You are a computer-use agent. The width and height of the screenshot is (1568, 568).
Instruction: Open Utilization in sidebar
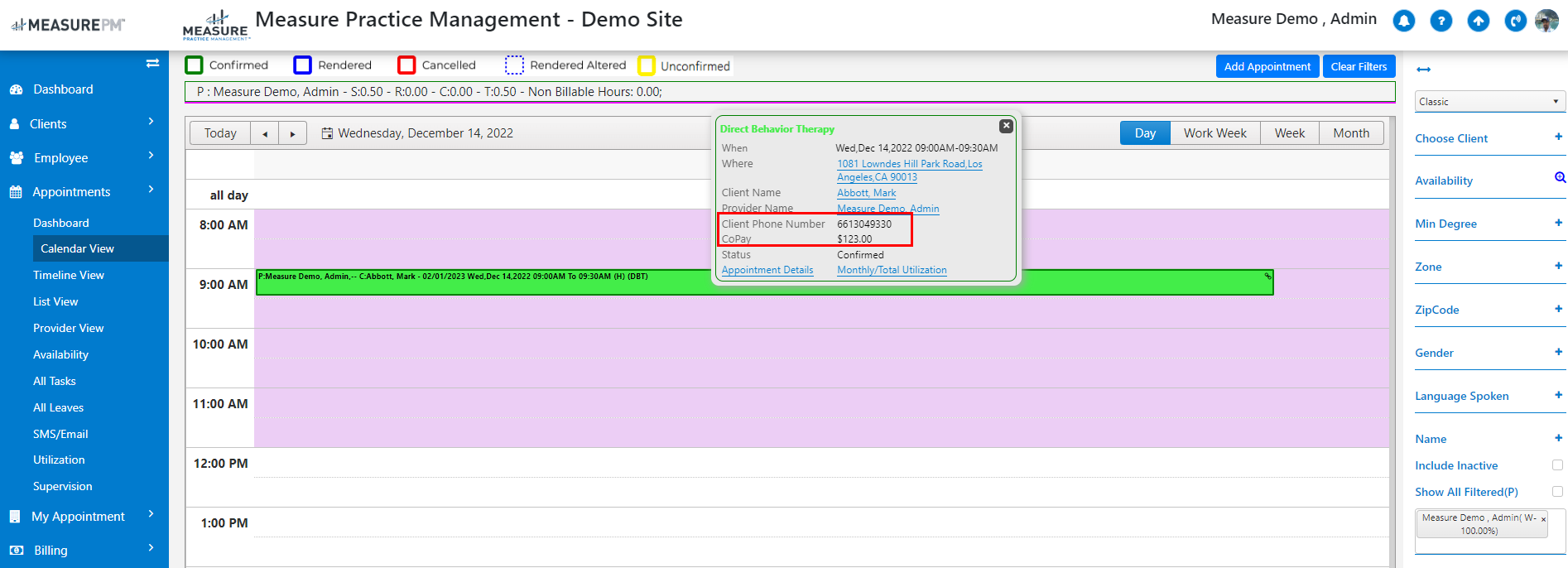coord(59,460)
